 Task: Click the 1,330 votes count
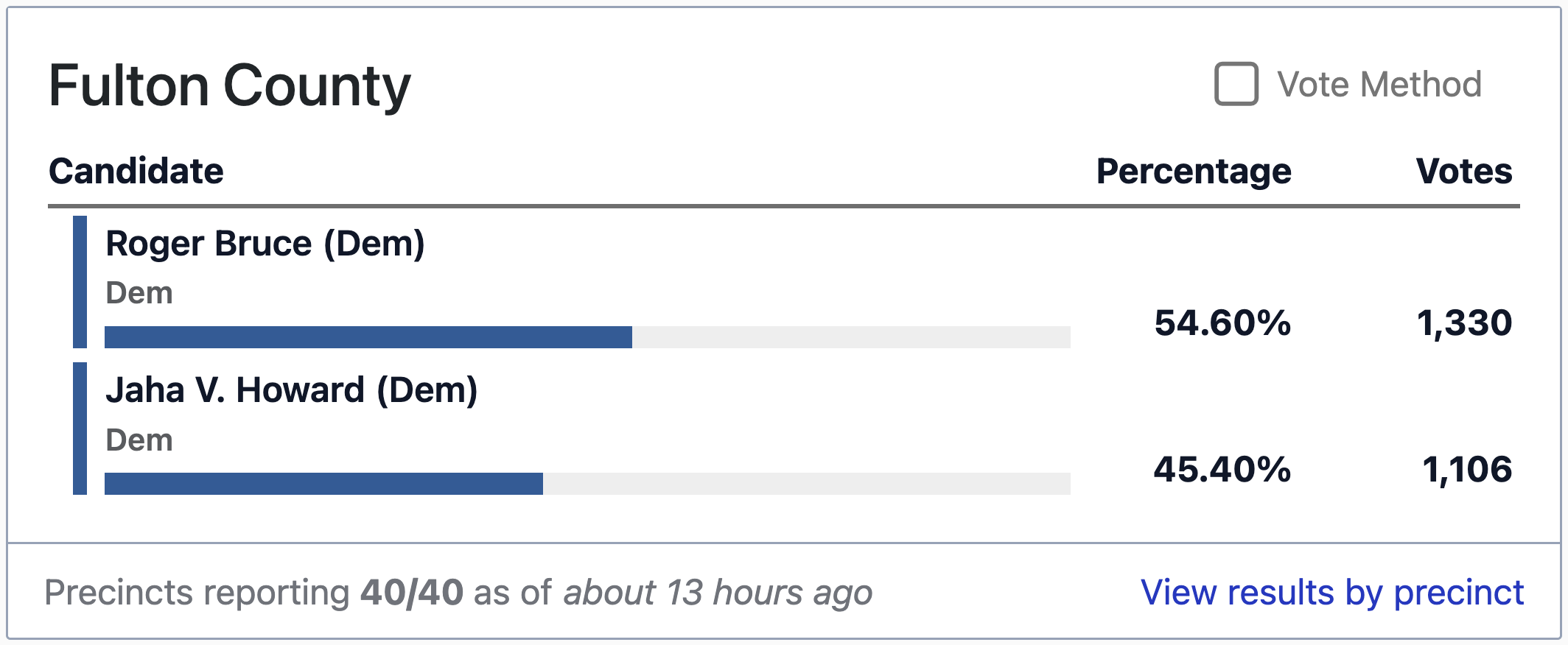coord(1464,323)
